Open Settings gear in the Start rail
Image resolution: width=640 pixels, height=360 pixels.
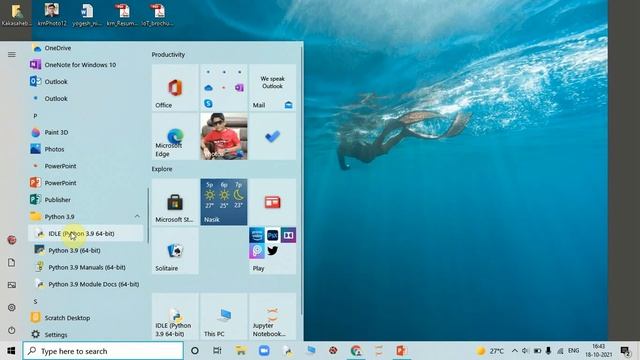12,307
